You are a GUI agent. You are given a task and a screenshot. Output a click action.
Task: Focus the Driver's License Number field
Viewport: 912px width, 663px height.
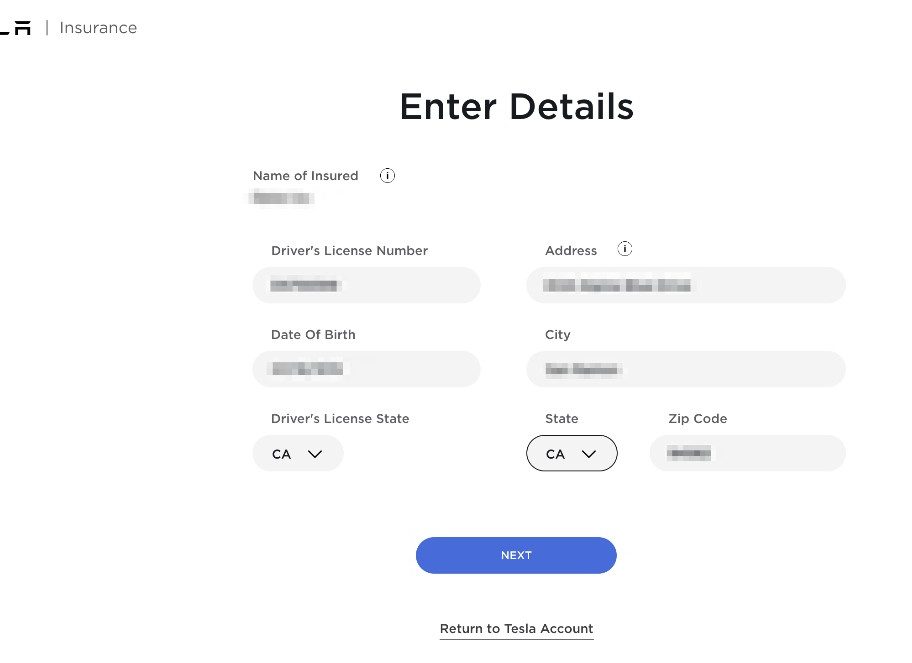pyautogui.click(x=366, y=285)
